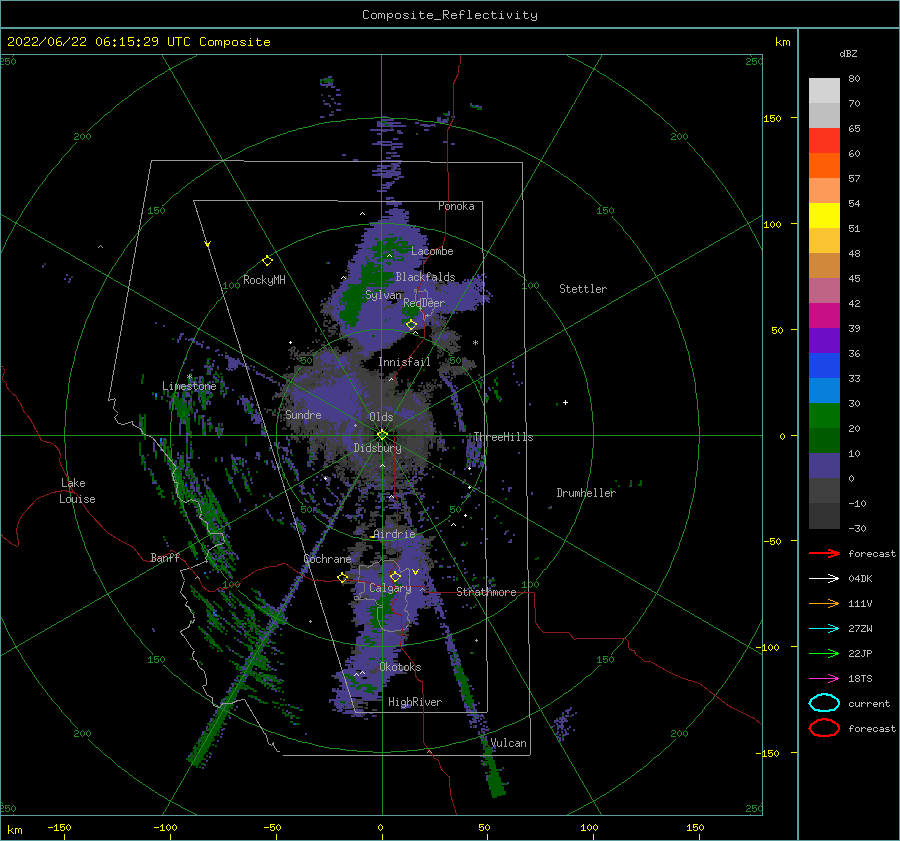Viewport: 900px width, 841px height.
Task: Click the red forecast arrow in legend
Action: coord(824,553)
